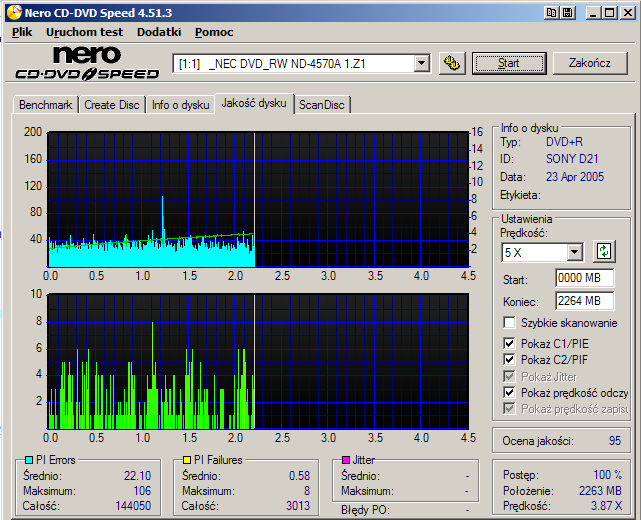Image resolution: width=641 pixels, height=520 pixels.
Task: Click the PI Errors graph area
Action: (x=258, y=199)
